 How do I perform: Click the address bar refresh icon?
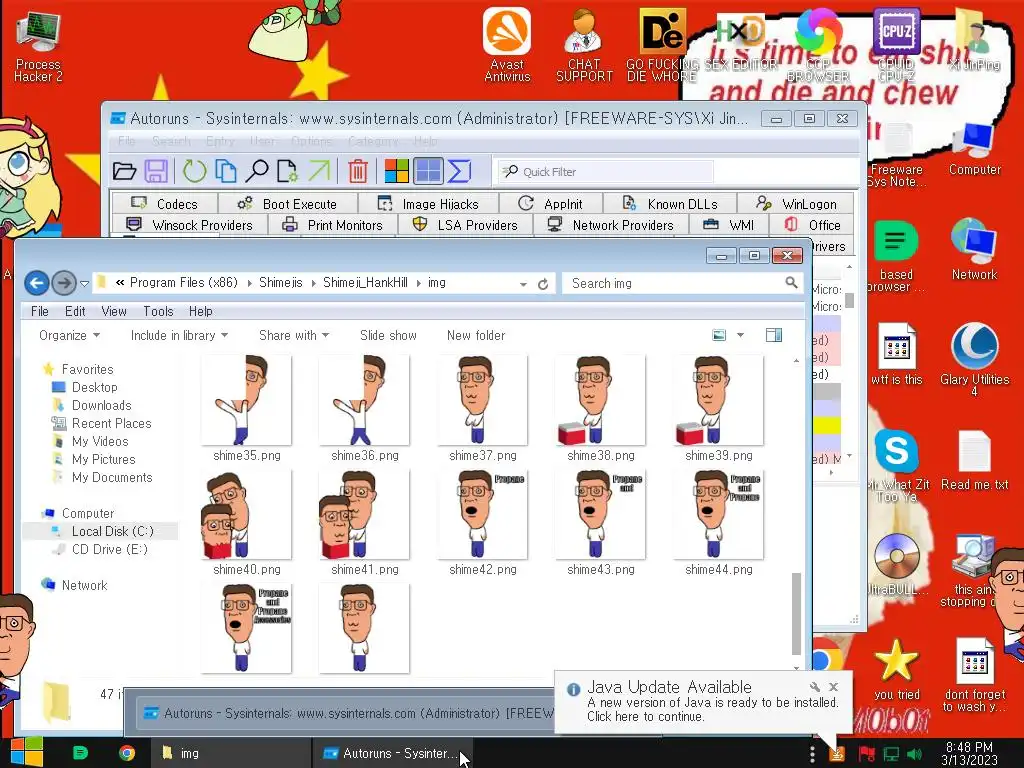[543, 284]
